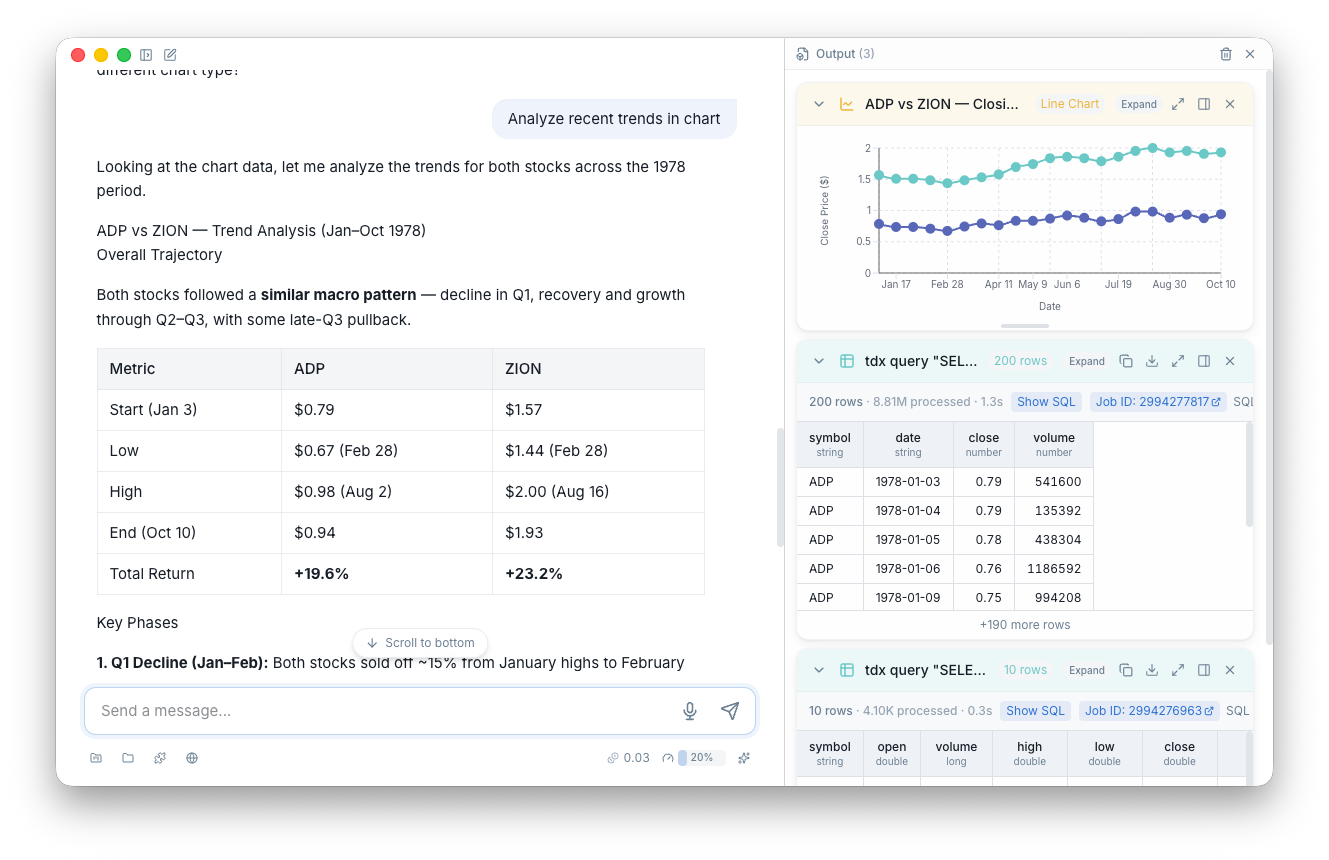Screen dimensions: 1329x860
Task: Collapse the ADP vs ZION chart card
Action: pos(819,104)
